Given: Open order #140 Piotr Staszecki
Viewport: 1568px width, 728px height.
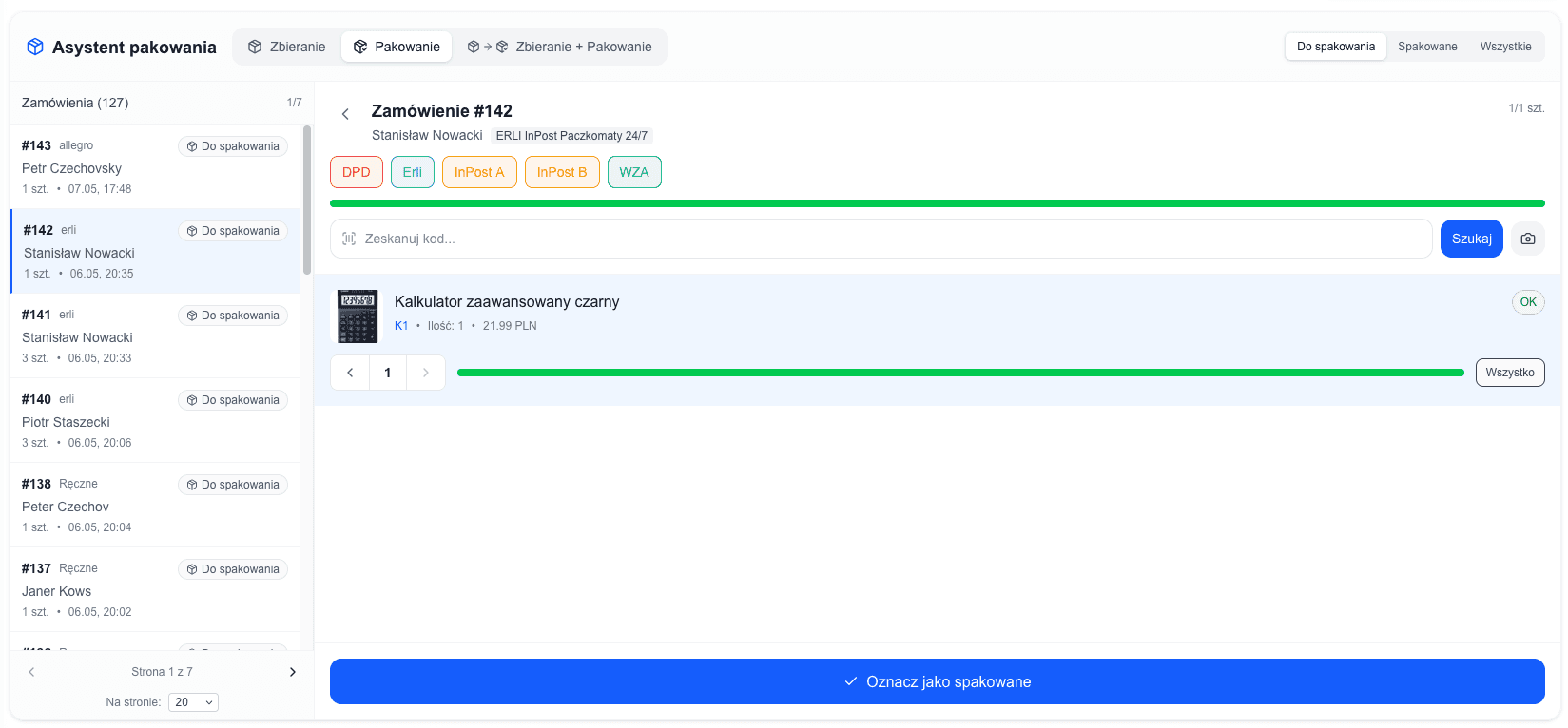Looking at the screenshot, I should click(155, 420).
